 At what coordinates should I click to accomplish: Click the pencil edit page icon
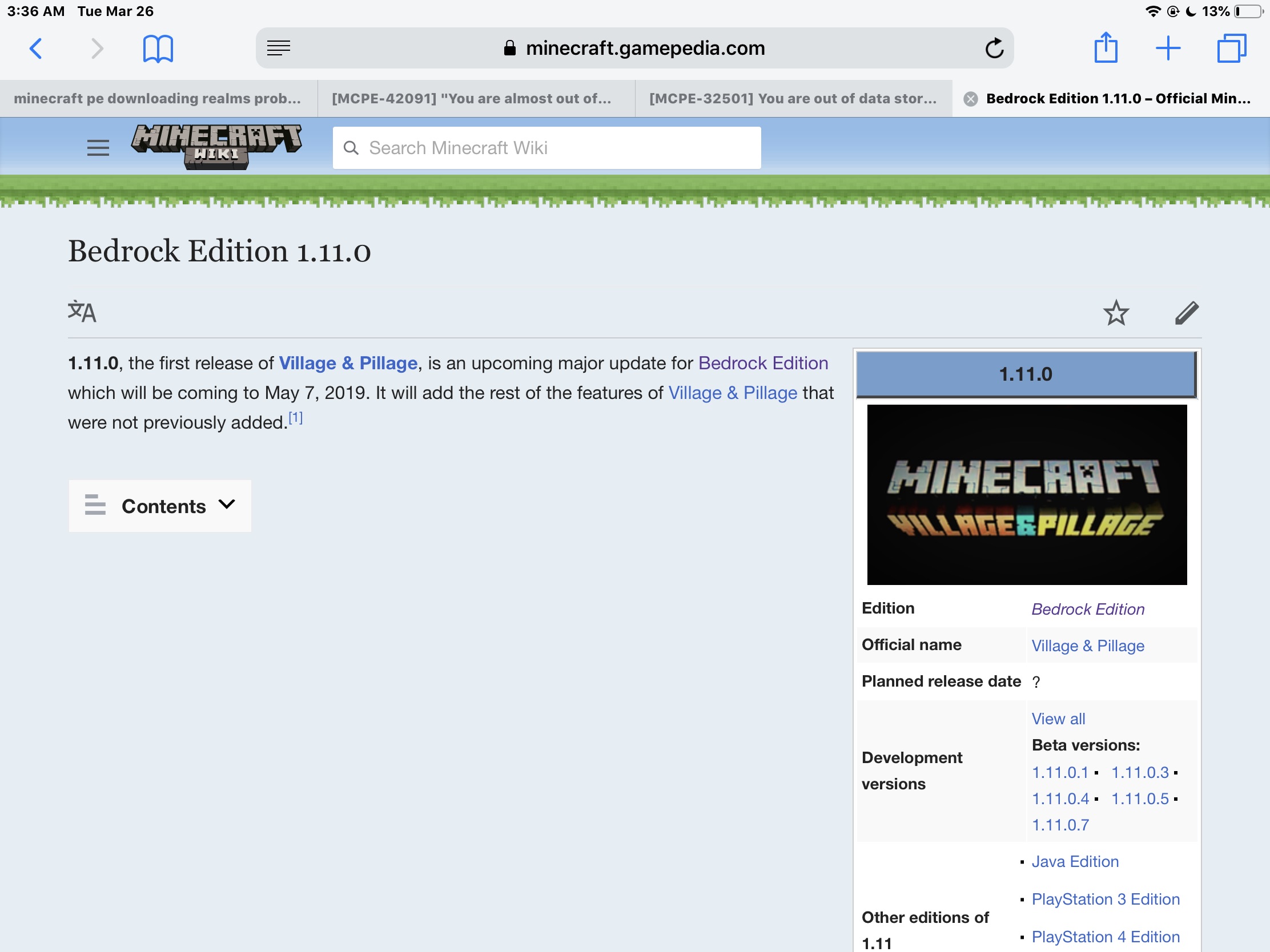pyautogui.click(x=1186, y=313)
